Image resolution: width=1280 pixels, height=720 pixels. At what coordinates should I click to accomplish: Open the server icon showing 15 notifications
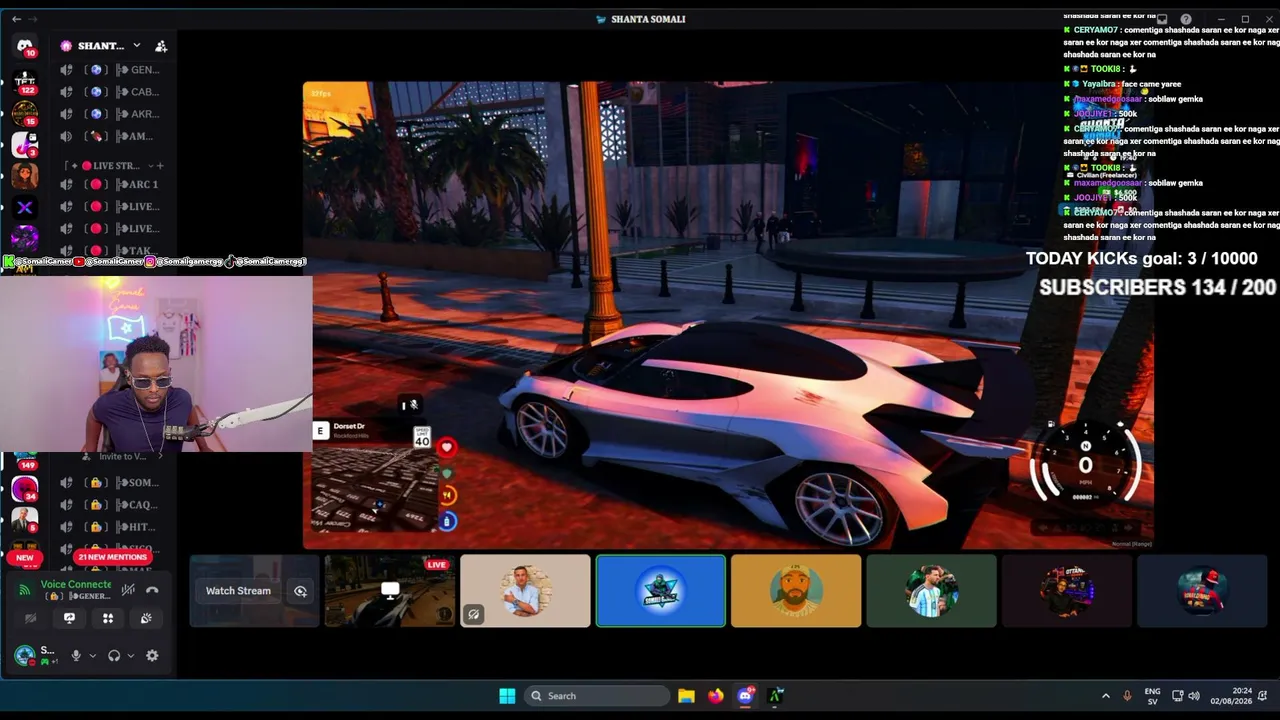coord(25,114)
